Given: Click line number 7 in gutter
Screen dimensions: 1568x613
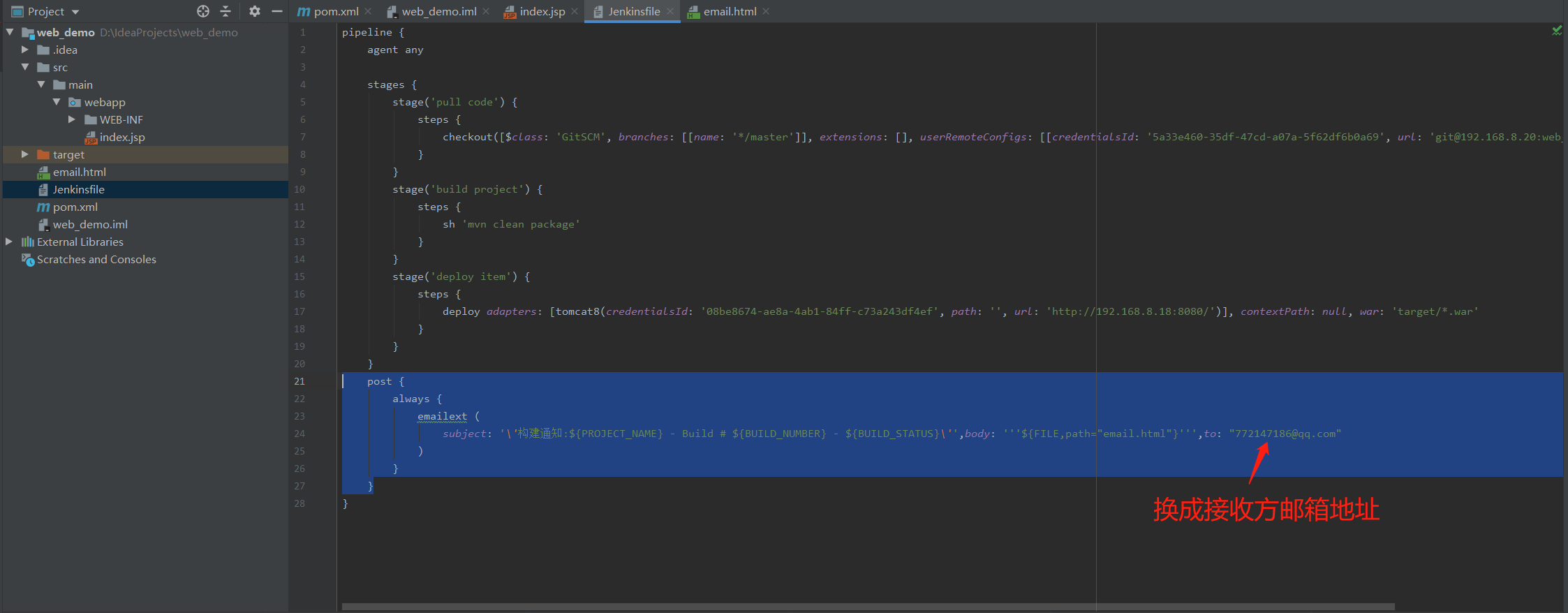Looking at the screenshot, I should [302, 137].
